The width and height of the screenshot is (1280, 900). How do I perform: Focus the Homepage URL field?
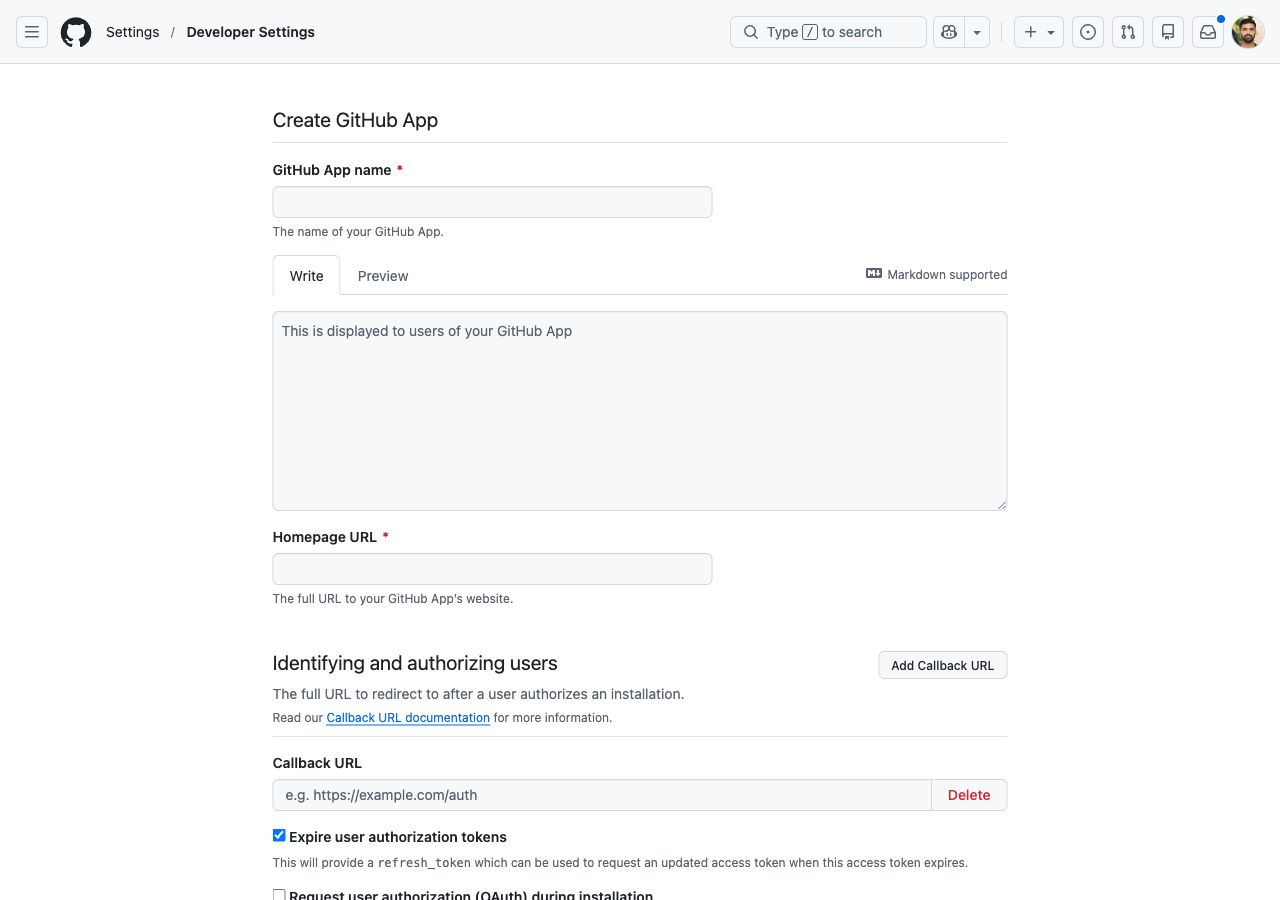(x=492, y=569)
